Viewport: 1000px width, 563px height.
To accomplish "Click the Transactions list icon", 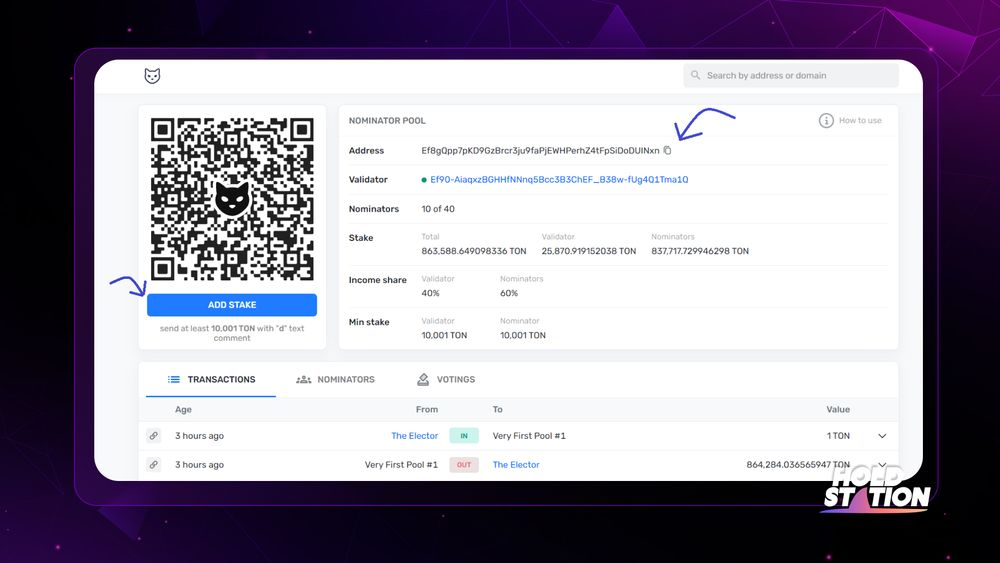I will point(173,379).
